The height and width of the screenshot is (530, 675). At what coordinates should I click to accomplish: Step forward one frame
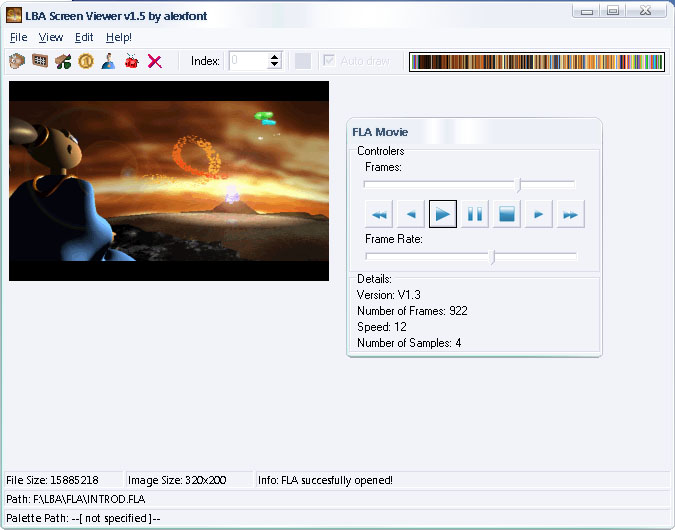coord(539,214)
